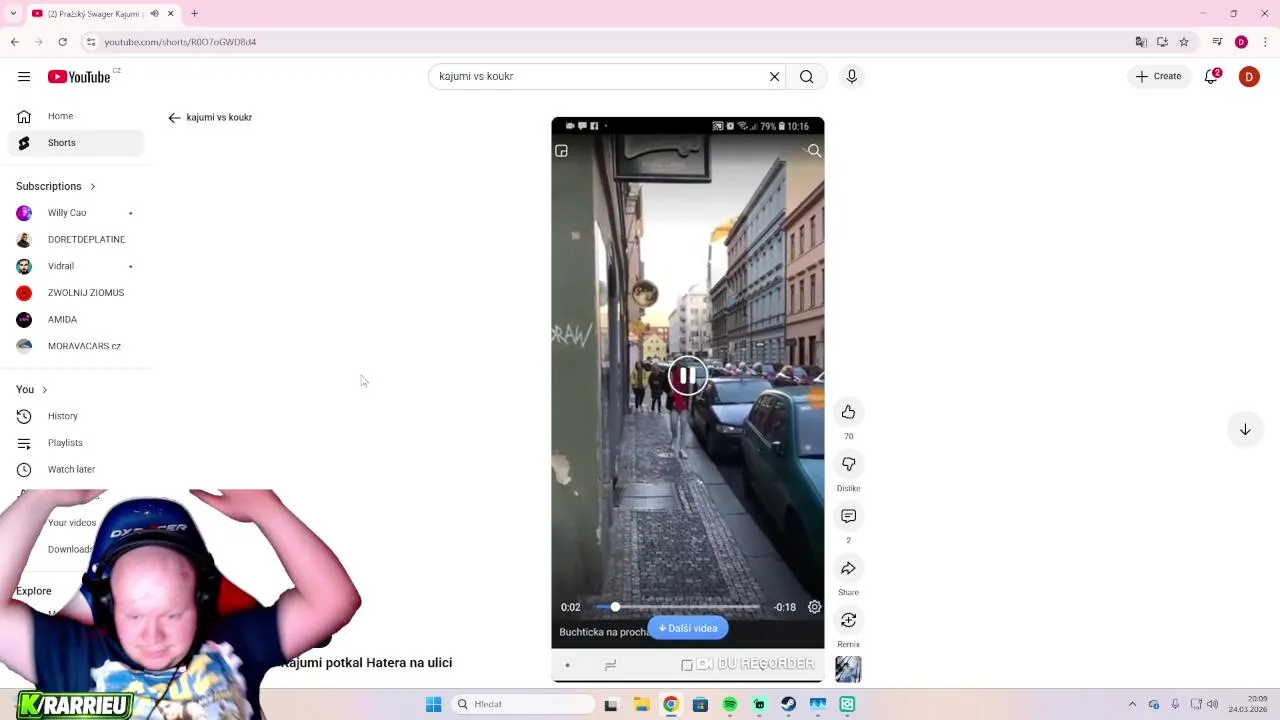Select Shorts in the sidebar
Screen dimensions: 1280x720
pos(77,143)
